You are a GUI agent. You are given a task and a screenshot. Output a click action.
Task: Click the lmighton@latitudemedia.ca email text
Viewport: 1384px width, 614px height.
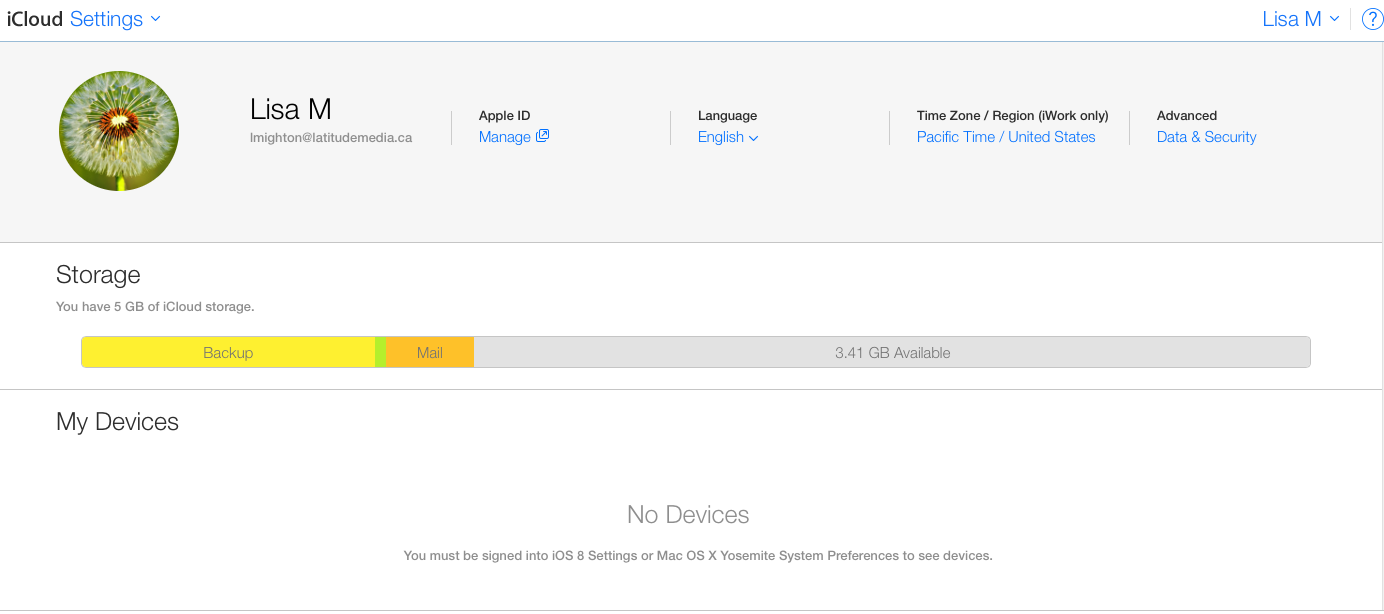coord(331,138)
